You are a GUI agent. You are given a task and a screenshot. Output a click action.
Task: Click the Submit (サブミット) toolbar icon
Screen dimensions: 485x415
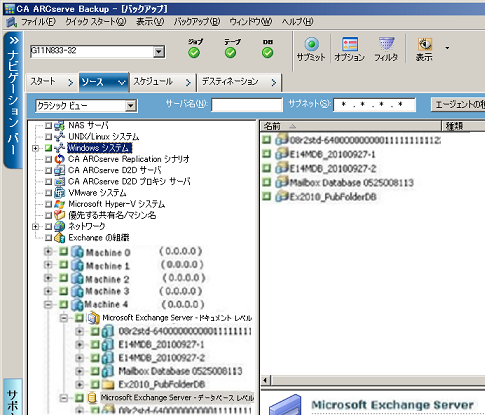pos(311,44)
